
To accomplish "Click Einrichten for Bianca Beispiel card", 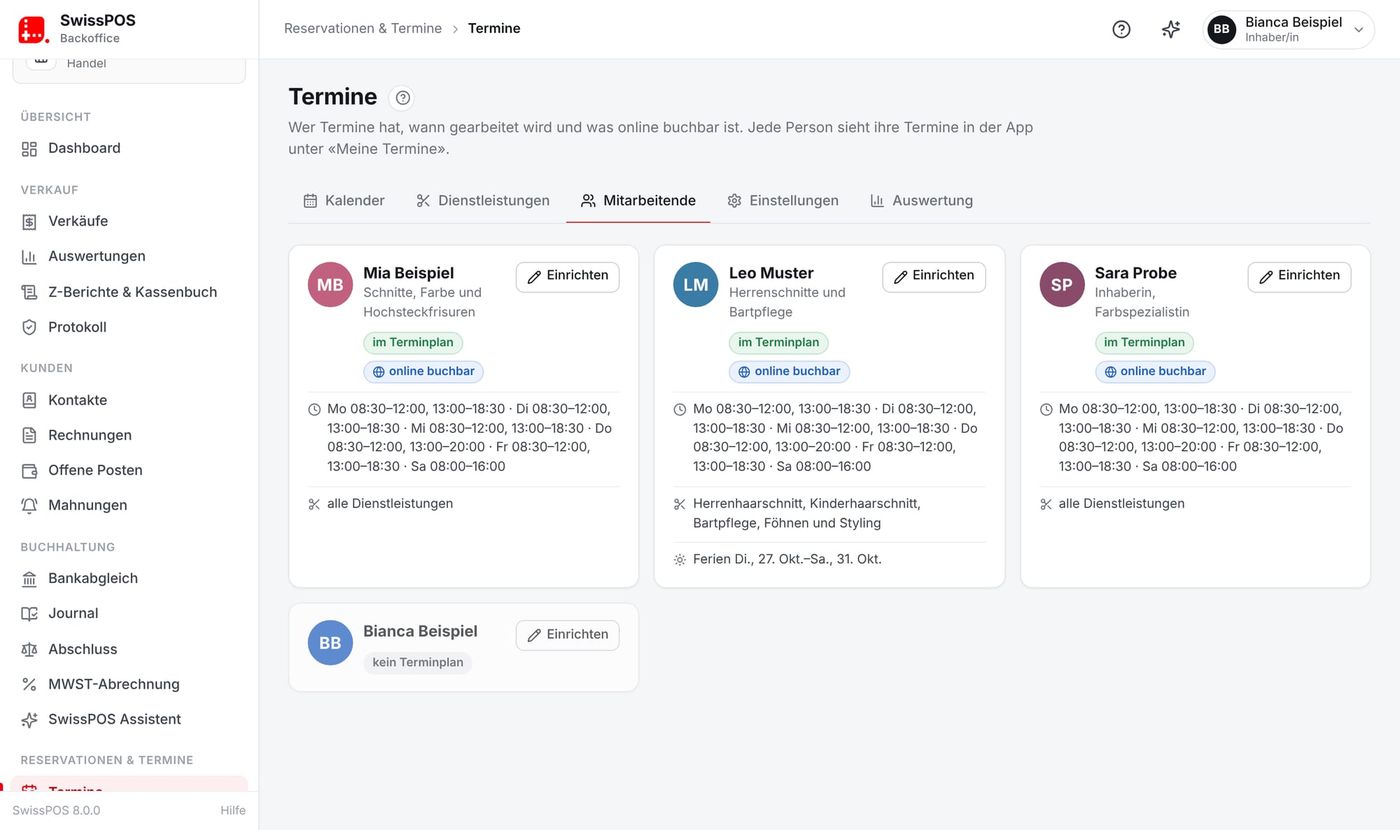I will [x=568, y=635].
